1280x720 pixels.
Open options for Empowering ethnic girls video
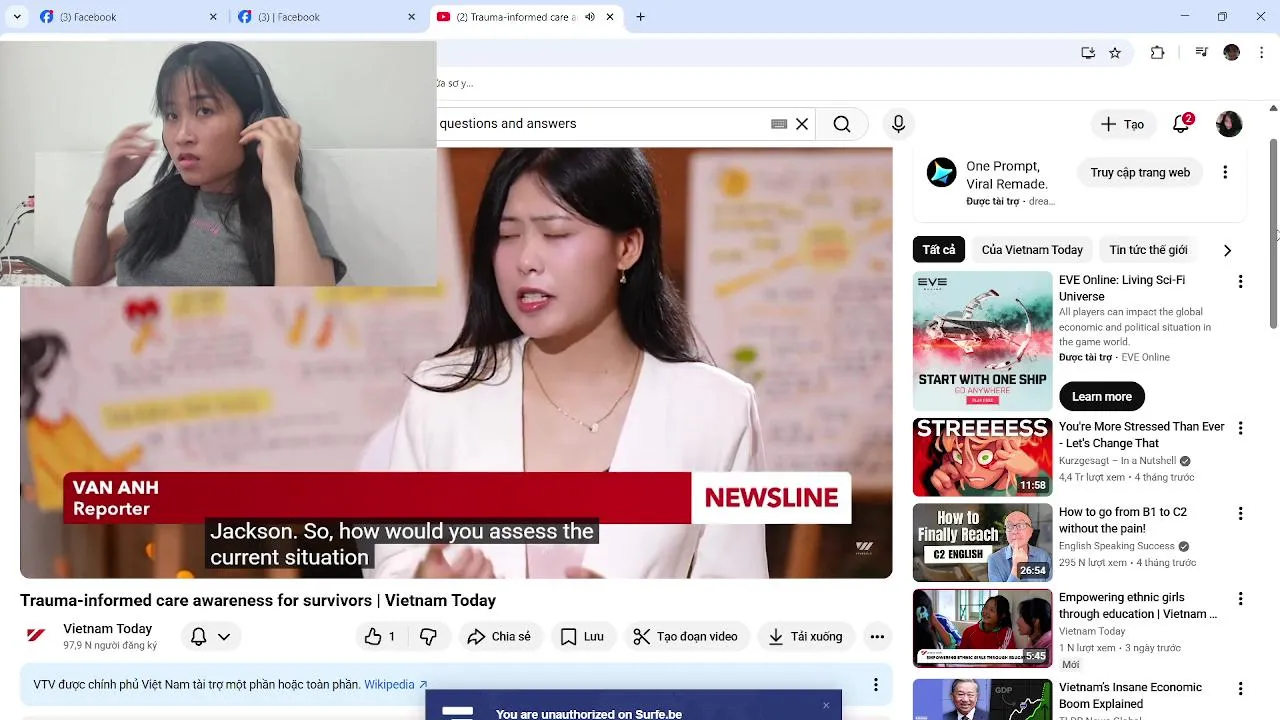point(1240,599)
